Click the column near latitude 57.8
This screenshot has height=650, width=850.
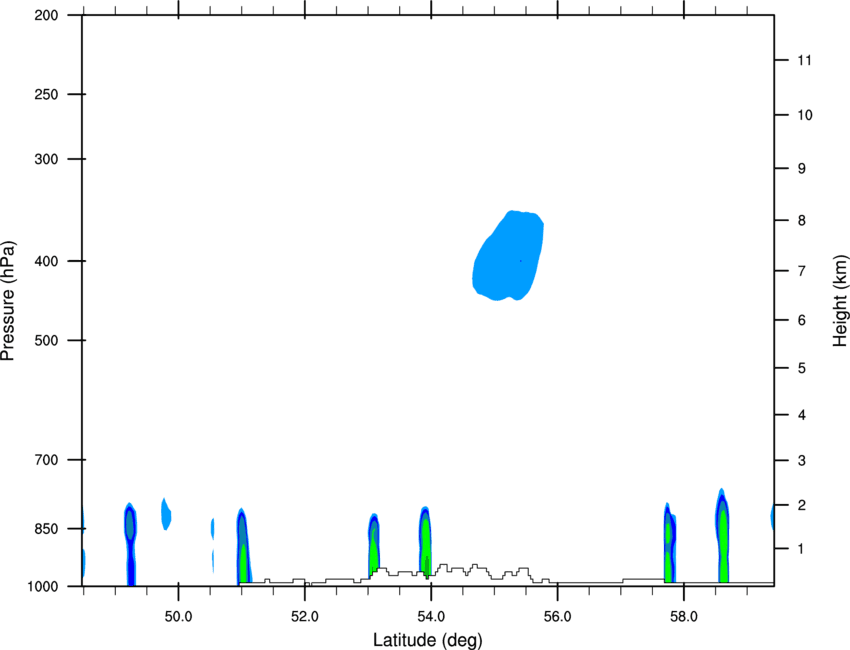coord(669,543)
